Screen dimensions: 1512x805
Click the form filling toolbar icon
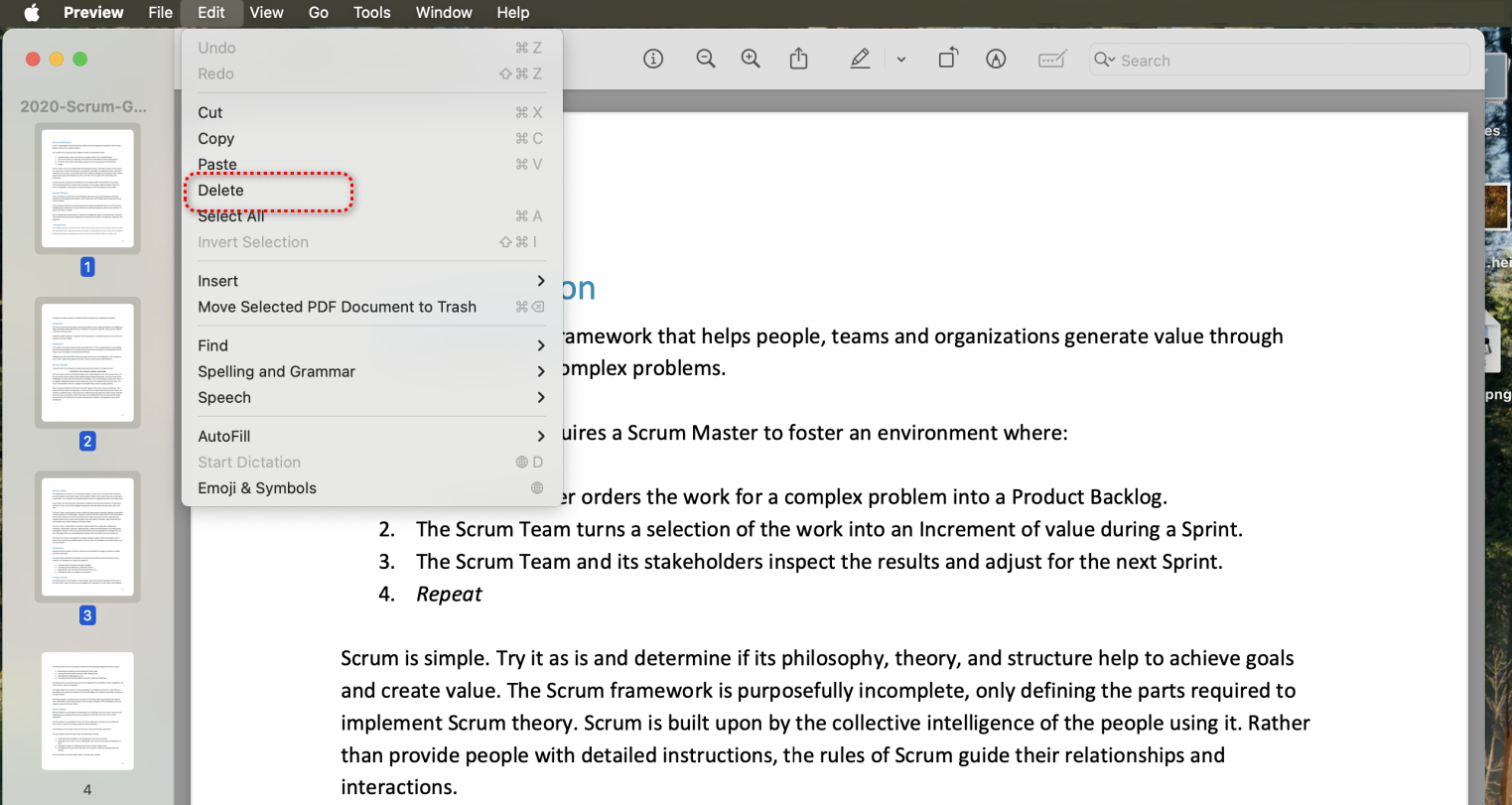1051,60
